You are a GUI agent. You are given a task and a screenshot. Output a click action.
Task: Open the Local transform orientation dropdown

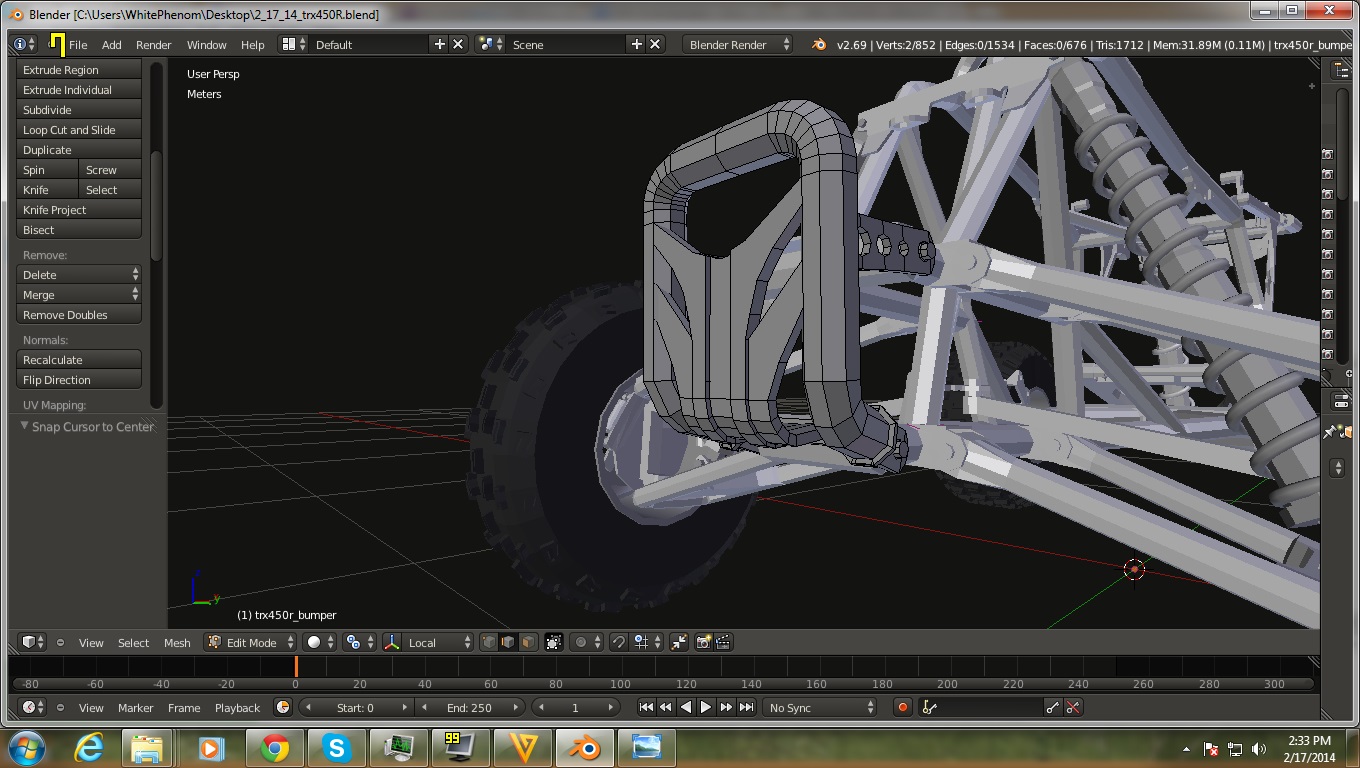point(437,642)
